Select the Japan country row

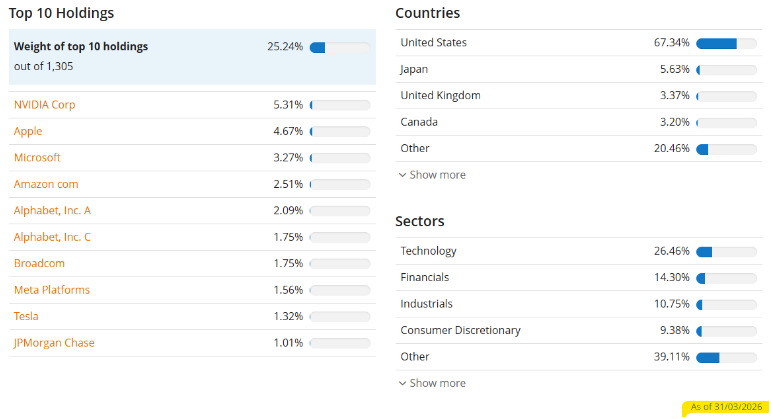pyautogui.click(x=579, y=69)
